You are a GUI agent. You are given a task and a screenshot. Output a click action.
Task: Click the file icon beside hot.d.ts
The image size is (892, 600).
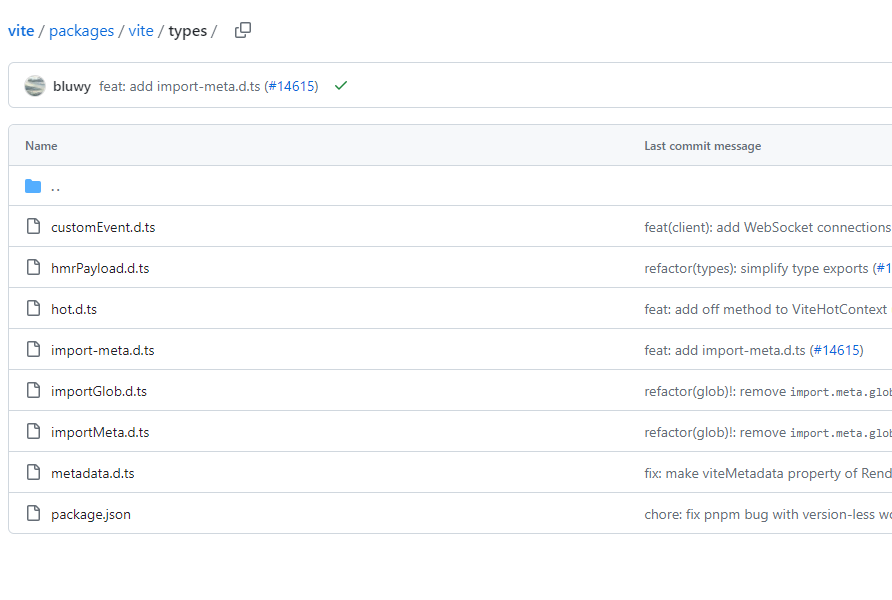[33, 309]
